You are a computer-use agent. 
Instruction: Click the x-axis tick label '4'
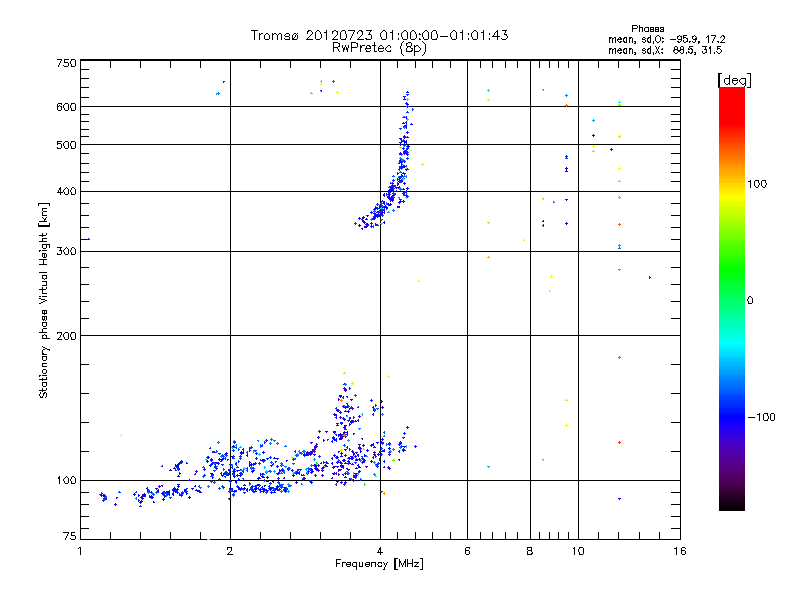[380, 551]
